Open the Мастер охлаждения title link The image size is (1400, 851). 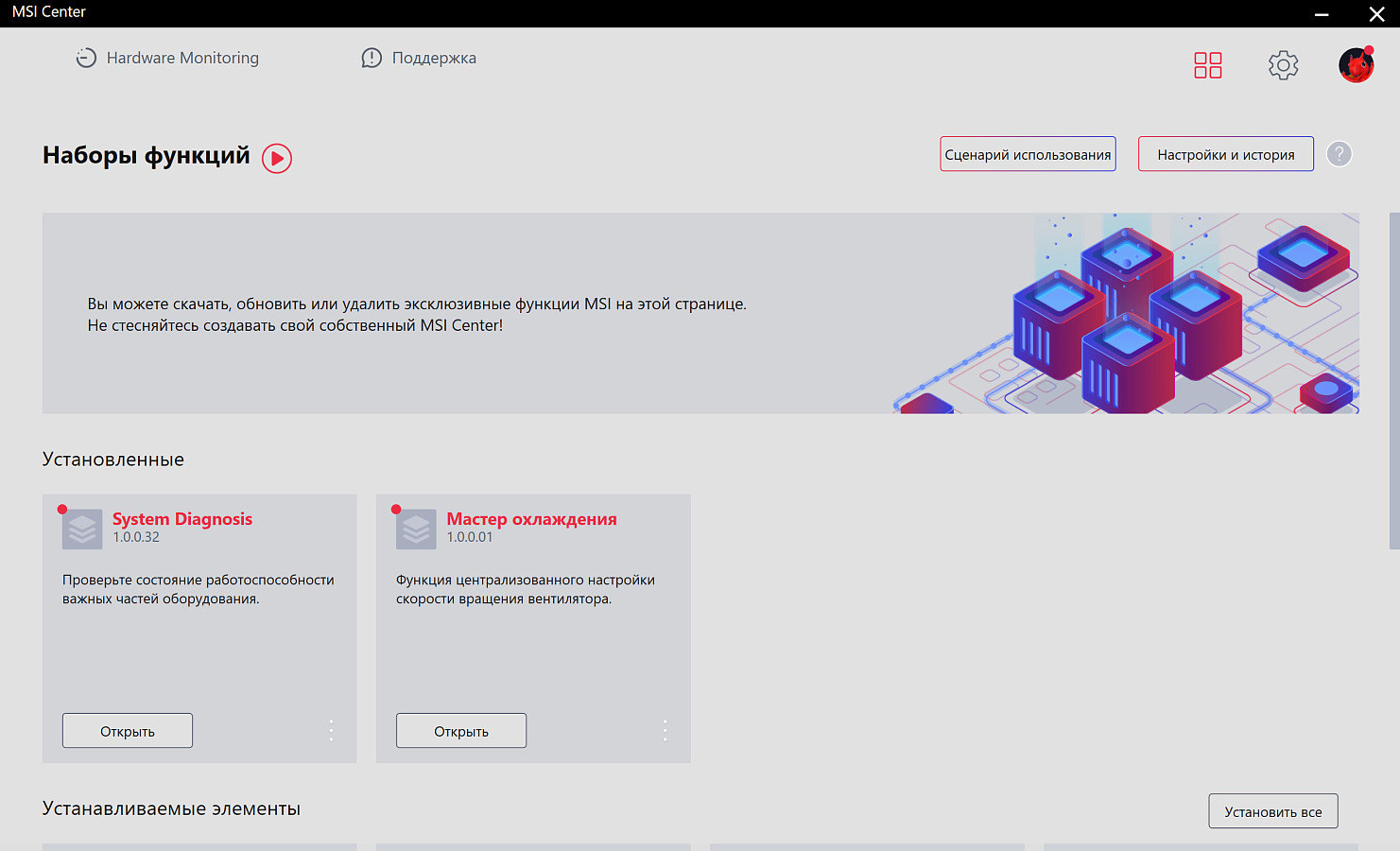tap(531, 519)
